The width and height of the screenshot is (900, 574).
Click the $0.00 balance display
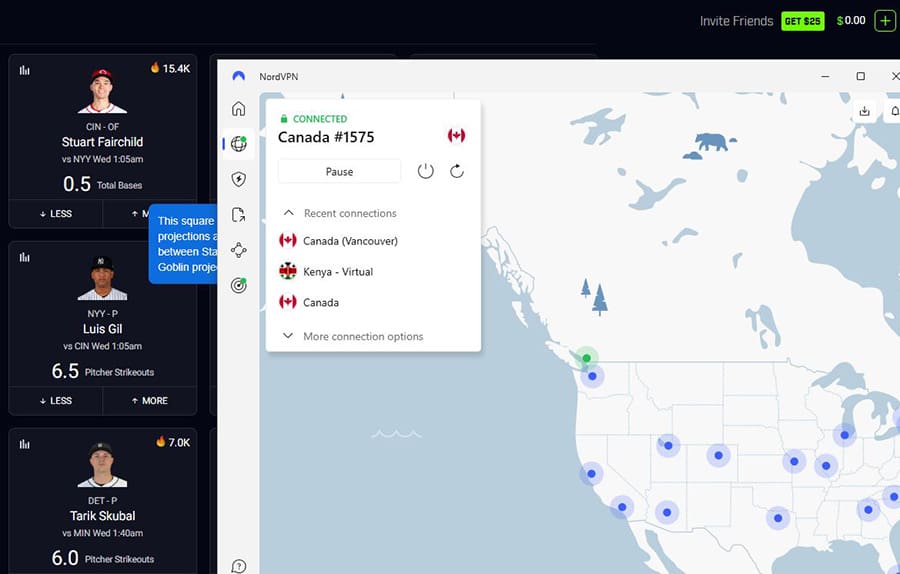(851, 21)
